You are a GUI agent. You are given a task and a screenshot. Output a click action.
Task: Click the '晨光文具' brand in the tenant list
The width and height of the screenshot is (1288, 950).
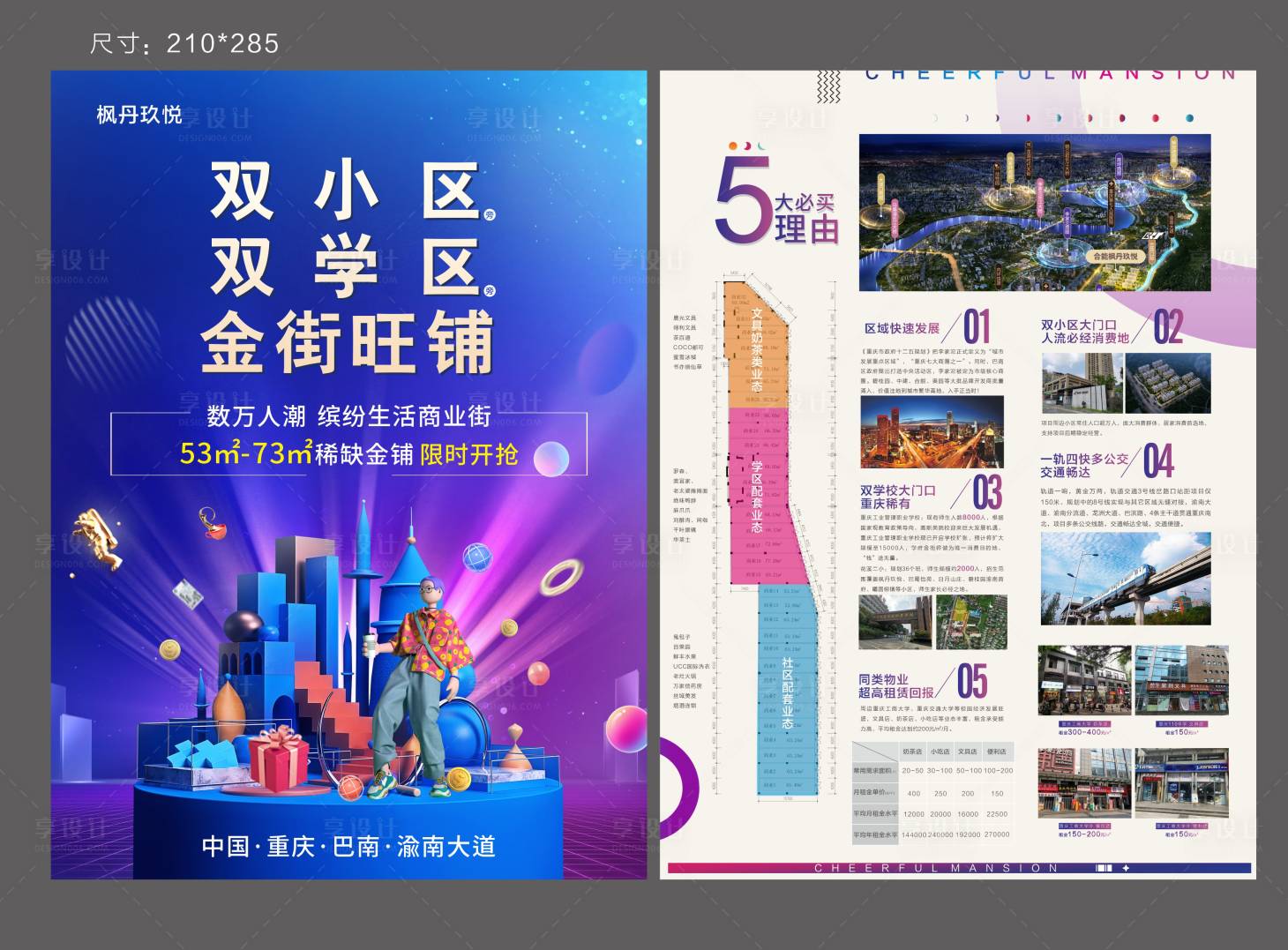[x=685, y=318]
